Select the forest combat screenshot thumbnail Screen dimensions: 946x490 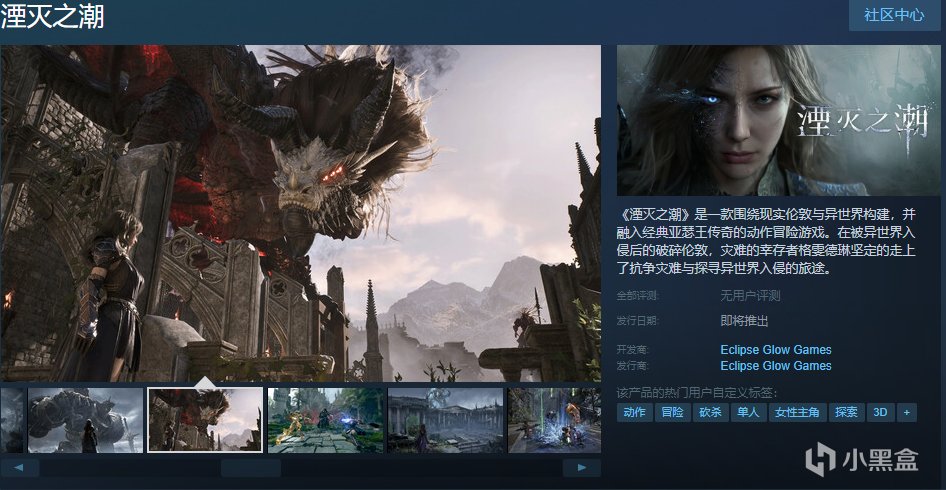pos(325,420)
